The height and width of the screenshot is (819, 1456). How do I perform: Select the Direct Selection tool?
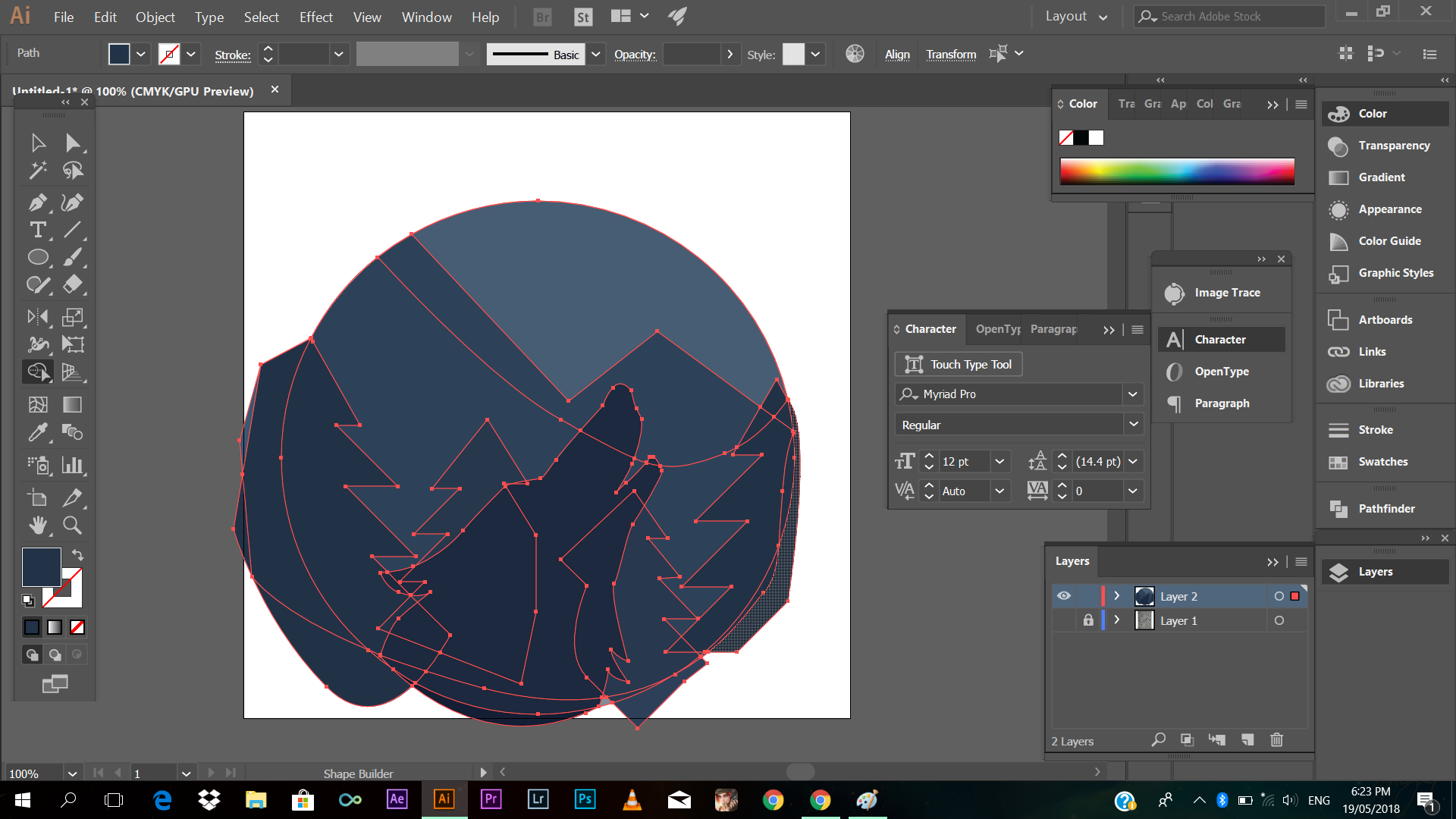point(73,143)
